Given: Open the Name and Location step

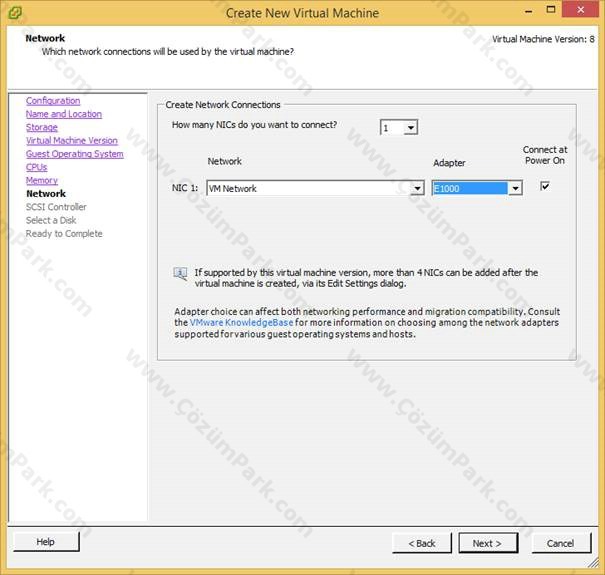Looking at the screenshot, I should click(x=64, y=114).
